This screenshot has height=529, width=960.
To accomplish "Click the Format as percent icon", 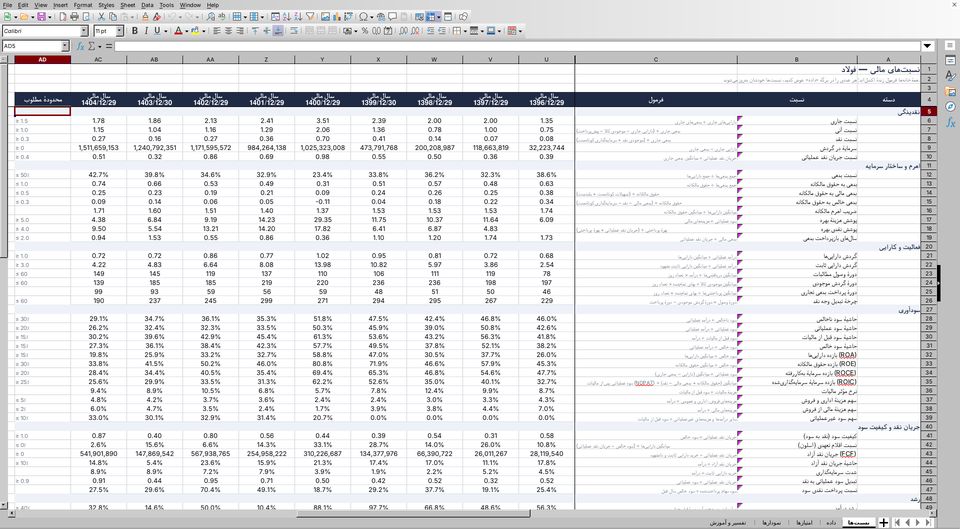I will tap(365, 31).
